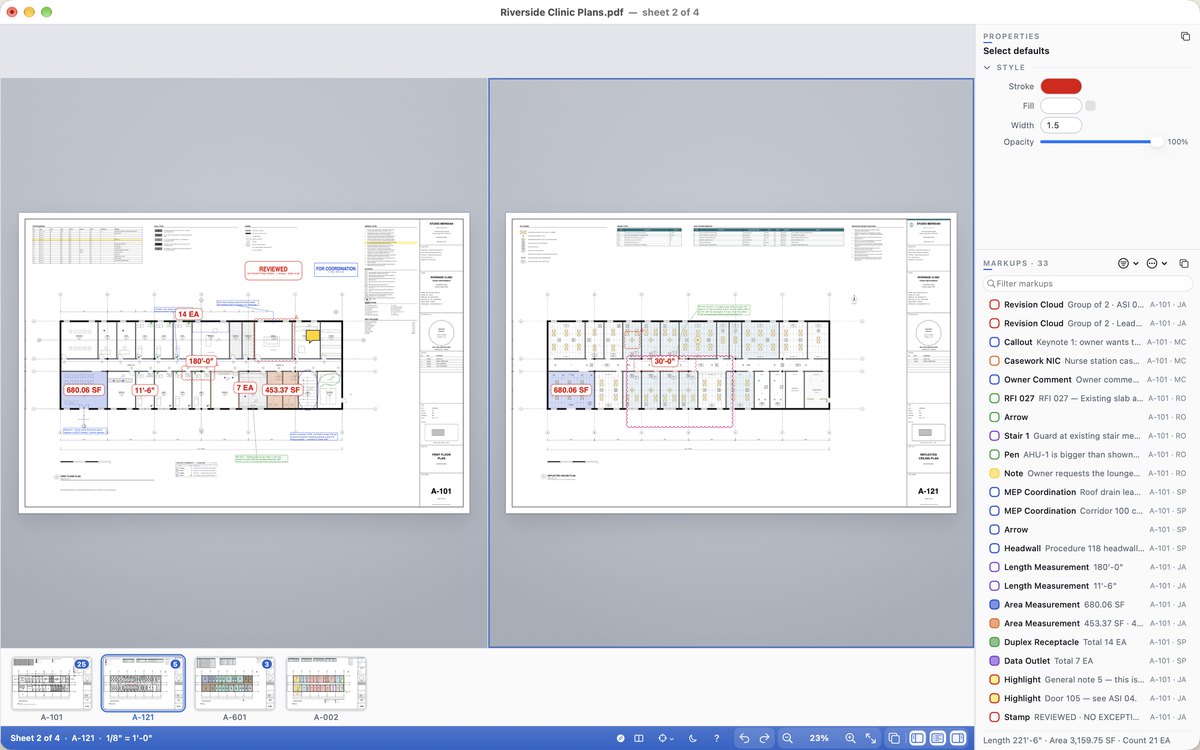Image resolution: width=1200 pixels, height=750 pixels.
Task: Click the FOR COORDINATION stamp on plan
Action: (335, 269)
